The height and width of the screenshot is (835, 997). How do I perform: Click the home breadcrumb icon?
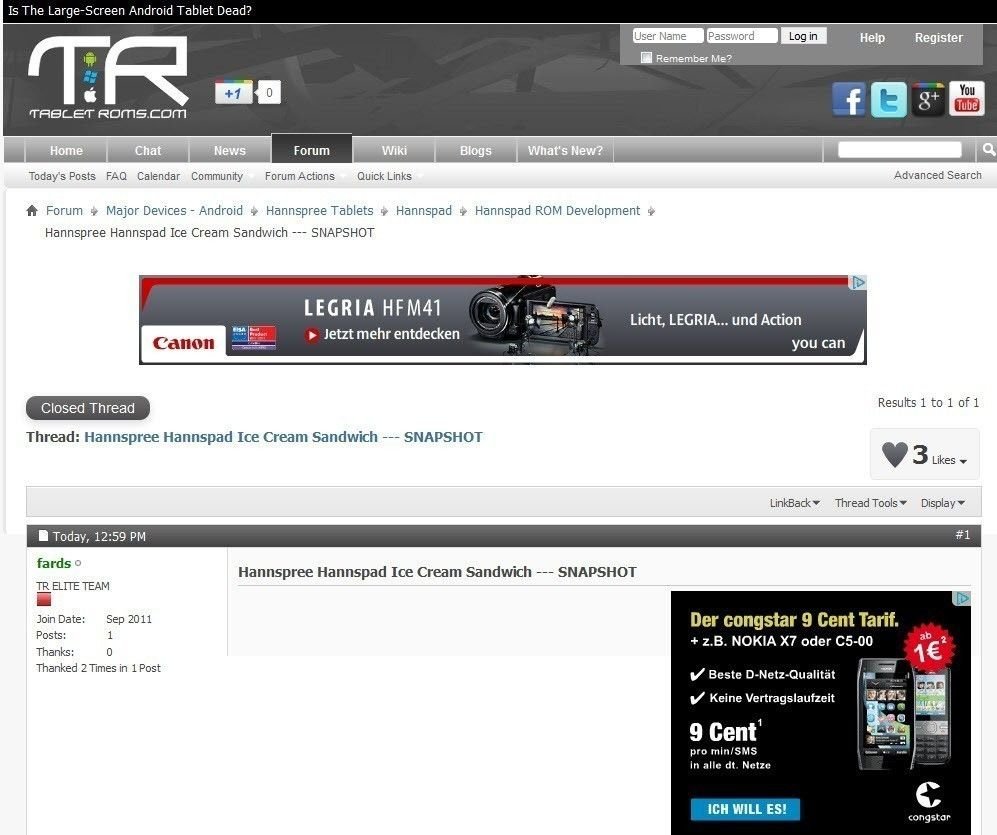[32, 210]
